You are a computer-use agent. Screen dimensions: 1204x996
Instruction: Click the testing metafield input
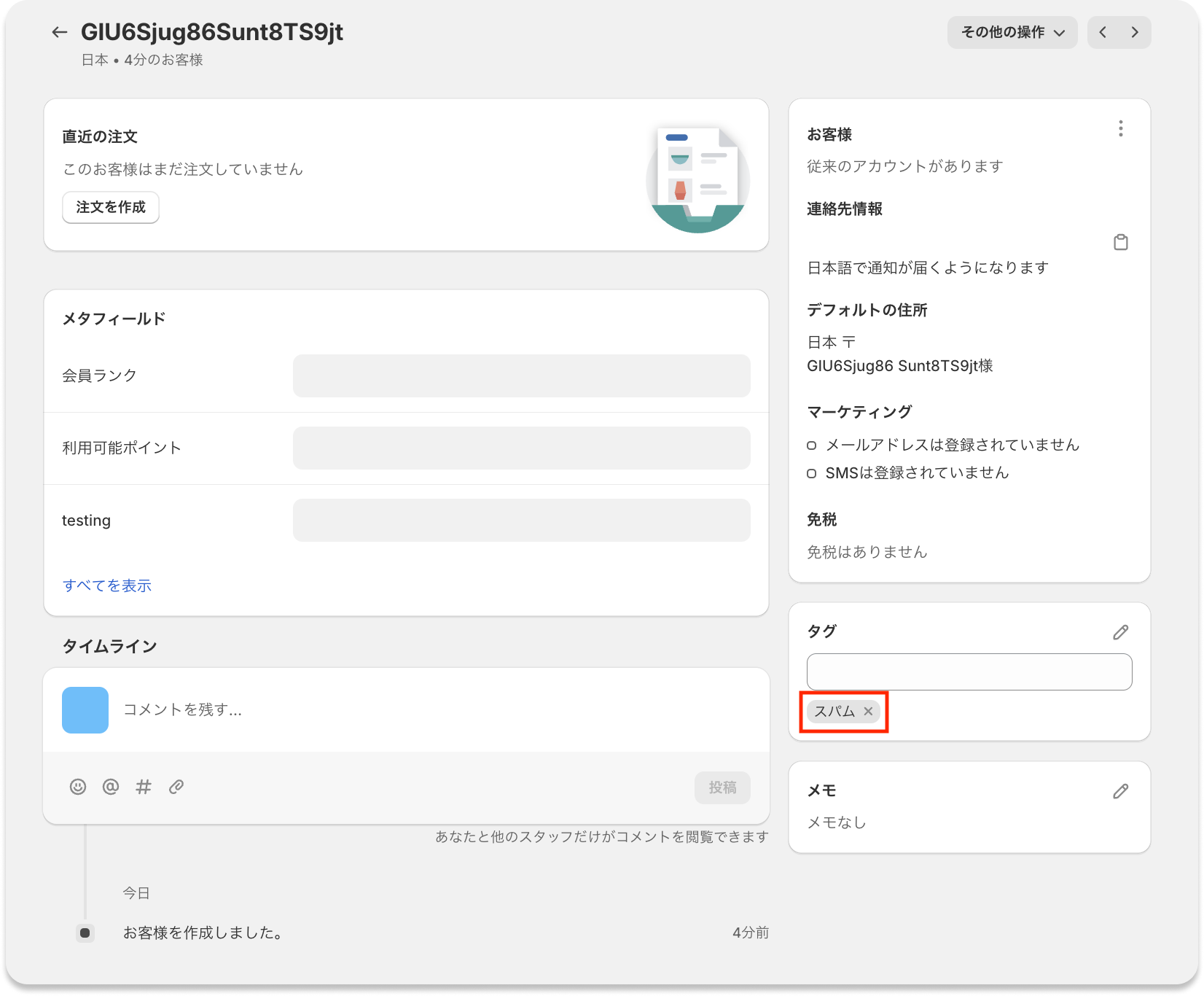(521, 521)
